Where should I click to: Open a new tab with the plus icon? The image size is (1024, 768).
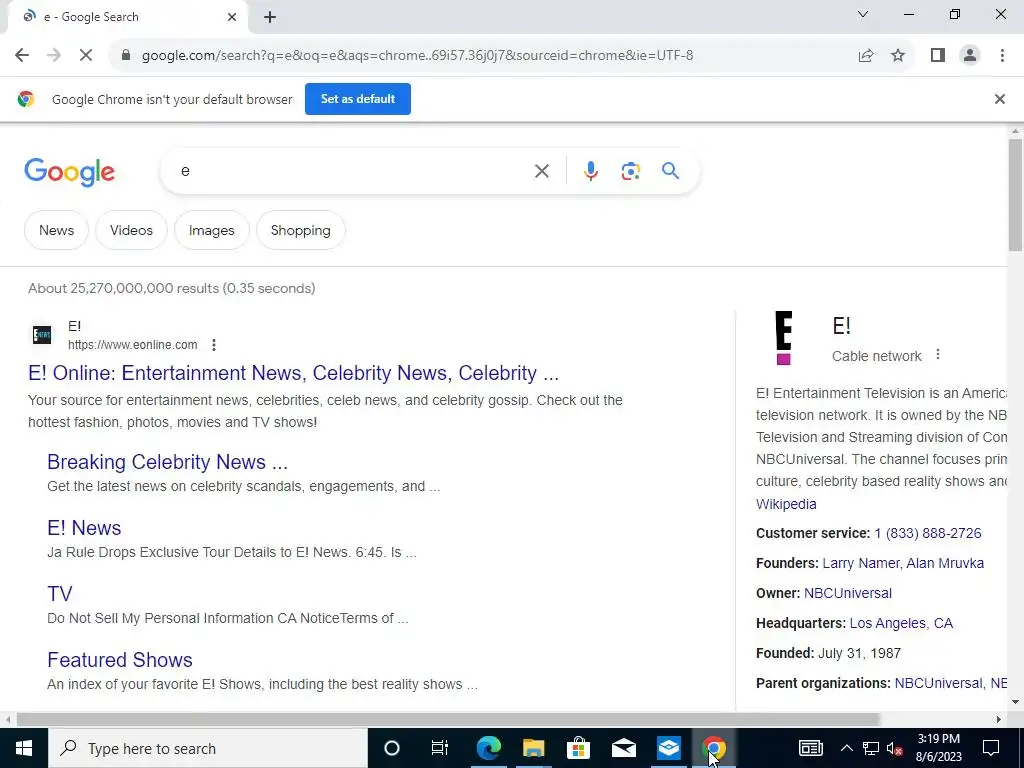[270, 18]
